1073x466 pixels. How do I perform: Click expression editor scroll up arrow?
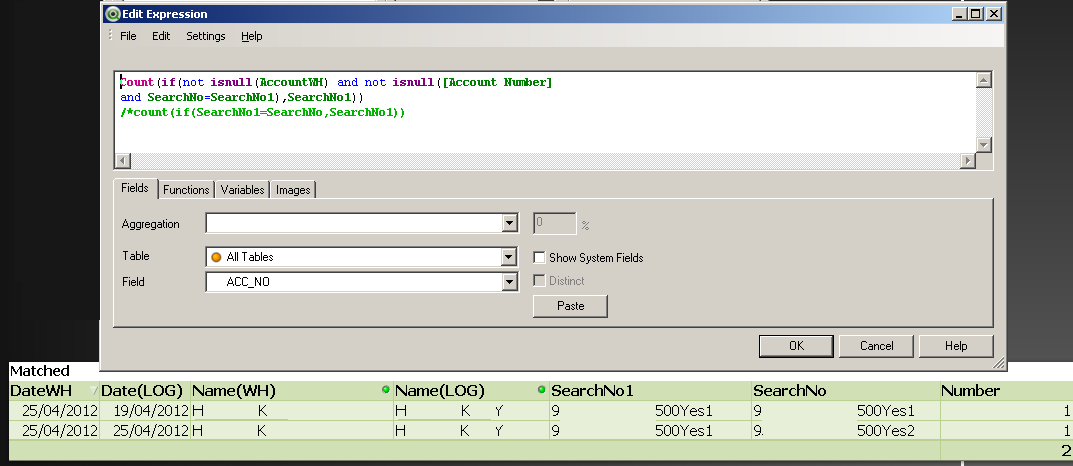(983, 81)
